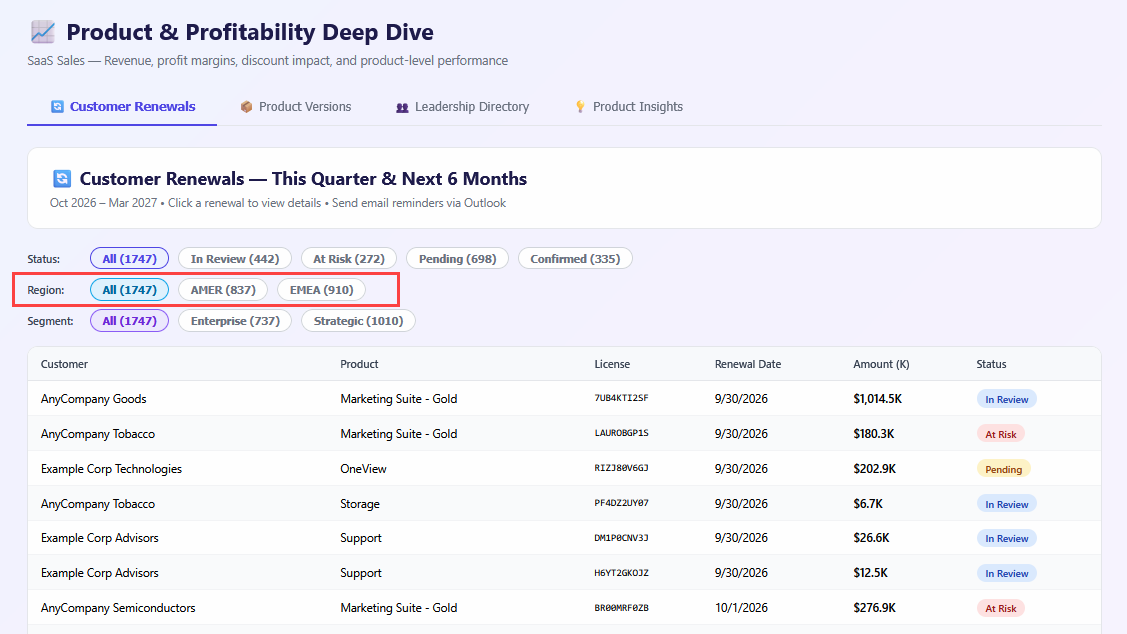1127x634 pixels.
Task: Click the refresh icon beside Customer Renewals heading
Action: 62,178
